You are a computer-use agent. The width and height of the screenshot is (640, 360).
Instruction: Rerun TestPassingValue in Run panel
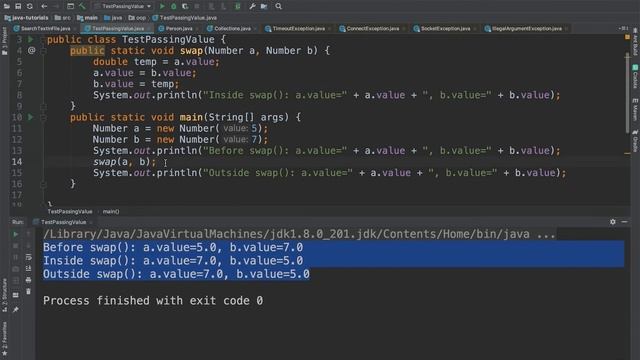[x=16, y=234]
